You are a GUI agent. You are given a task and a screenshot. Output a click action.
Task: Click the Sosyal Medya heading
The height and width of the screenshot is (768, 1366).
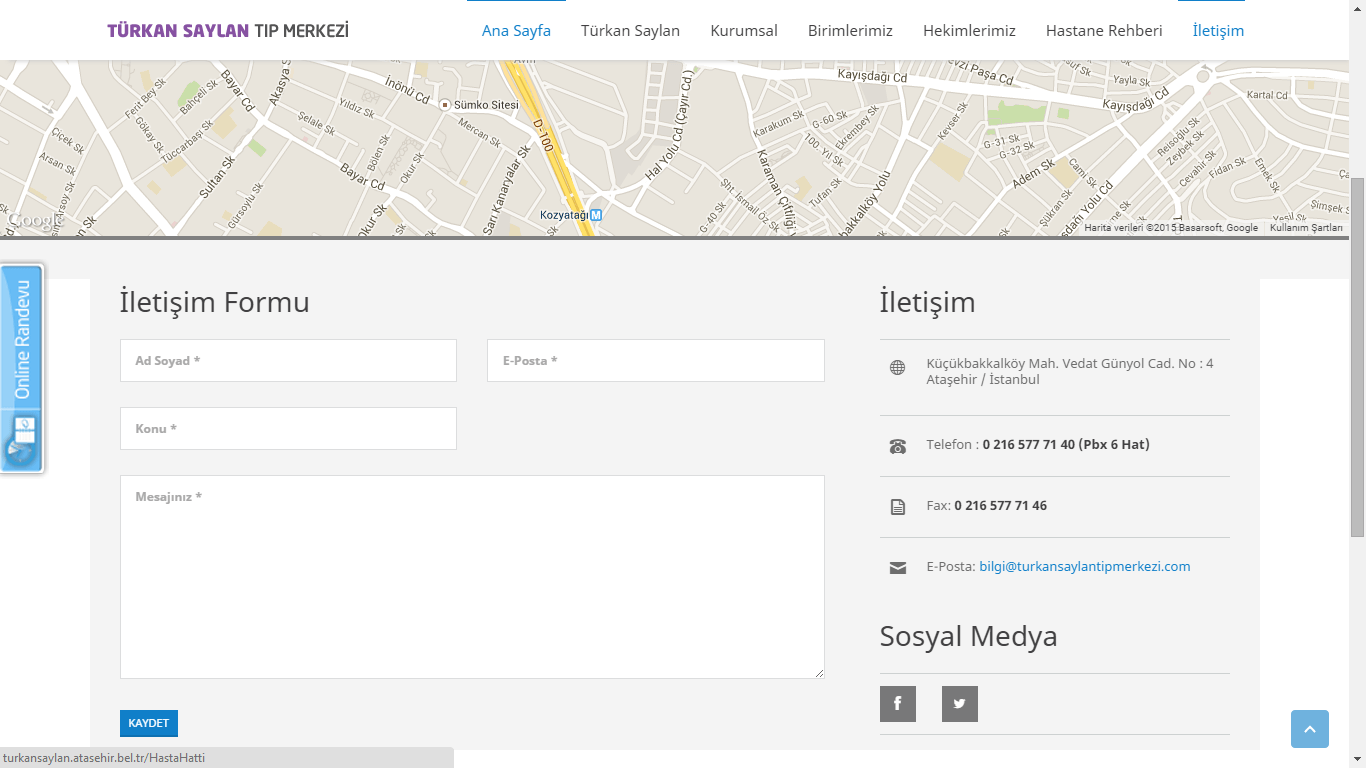(968, 636)
